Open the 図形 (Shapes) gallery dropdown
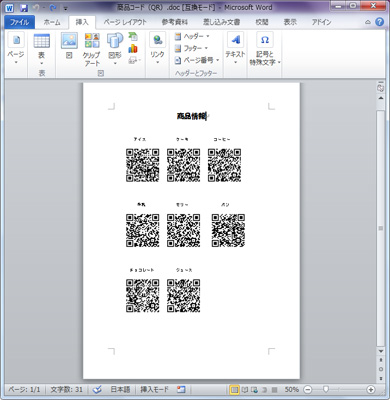The image size is (390, 400). click(115, 49)
